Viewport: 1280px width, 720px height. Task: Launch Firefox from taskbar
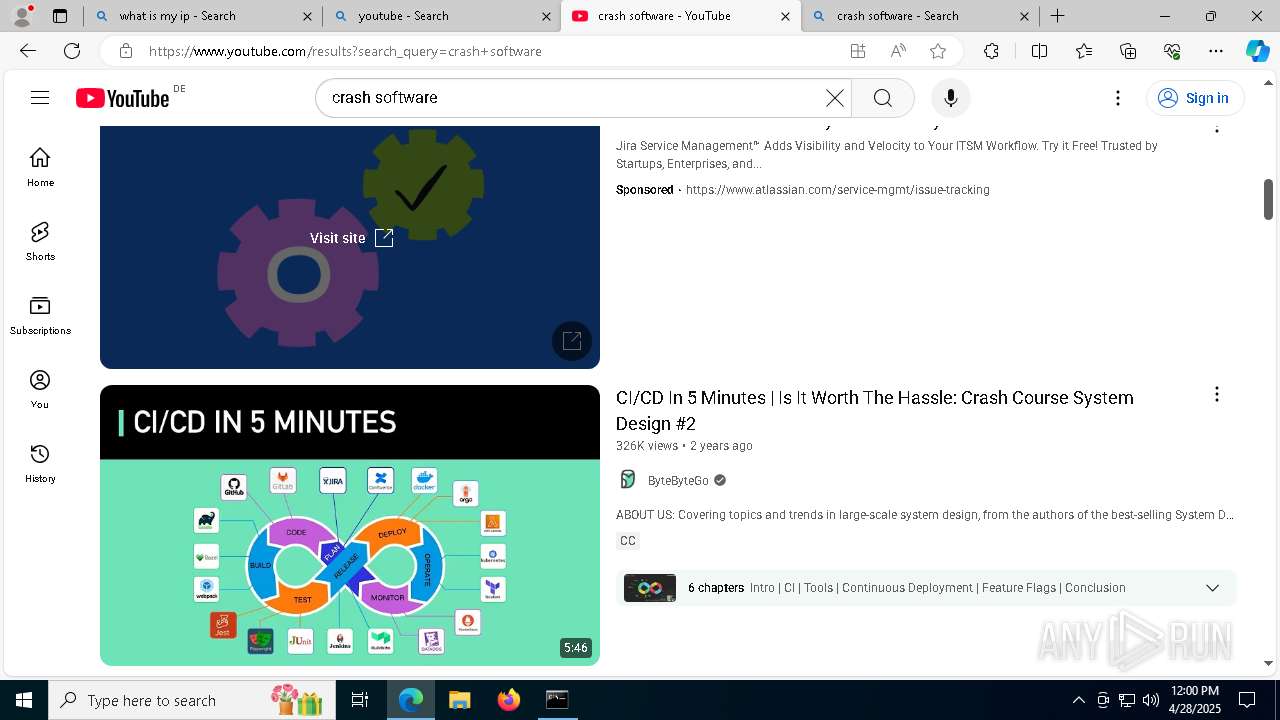pyautogui.click(x=509, y=700)
